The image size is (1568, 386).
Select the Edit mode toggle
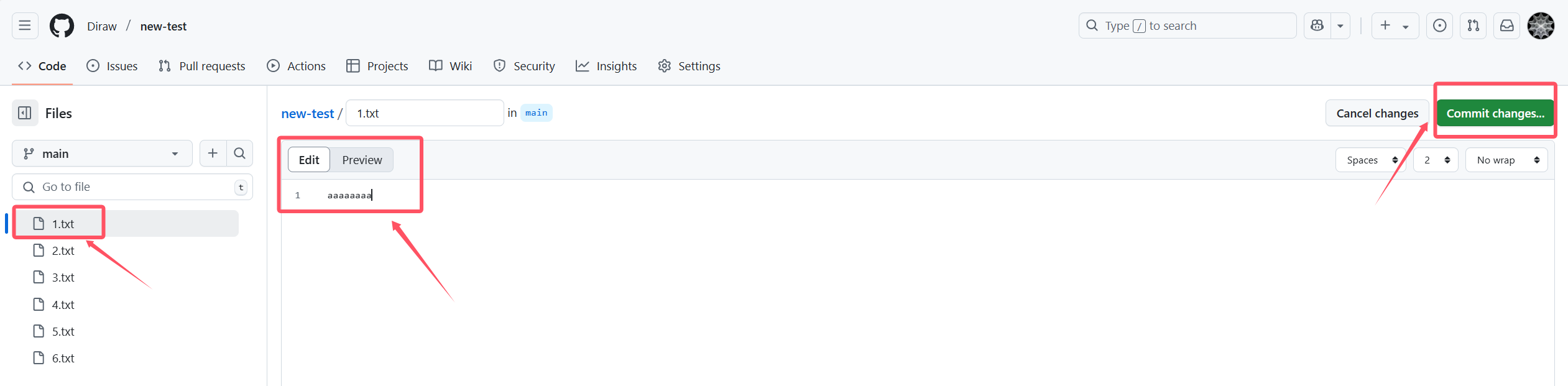[309, 160]
